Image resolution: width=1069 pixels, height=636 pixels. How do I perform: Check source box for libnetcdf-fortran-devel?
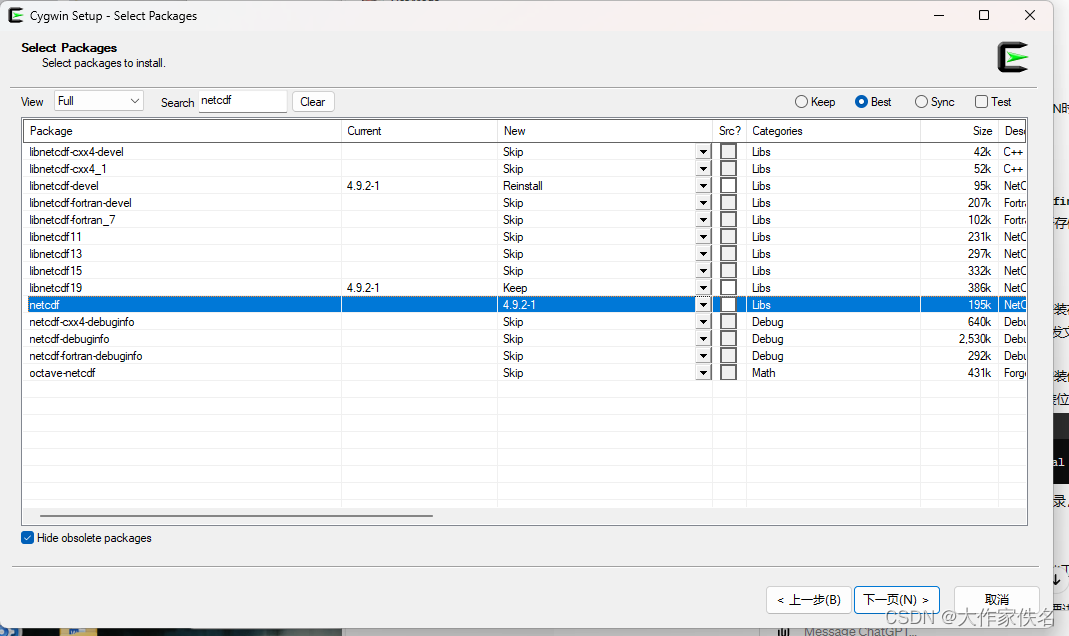click(x=728, y=202)
